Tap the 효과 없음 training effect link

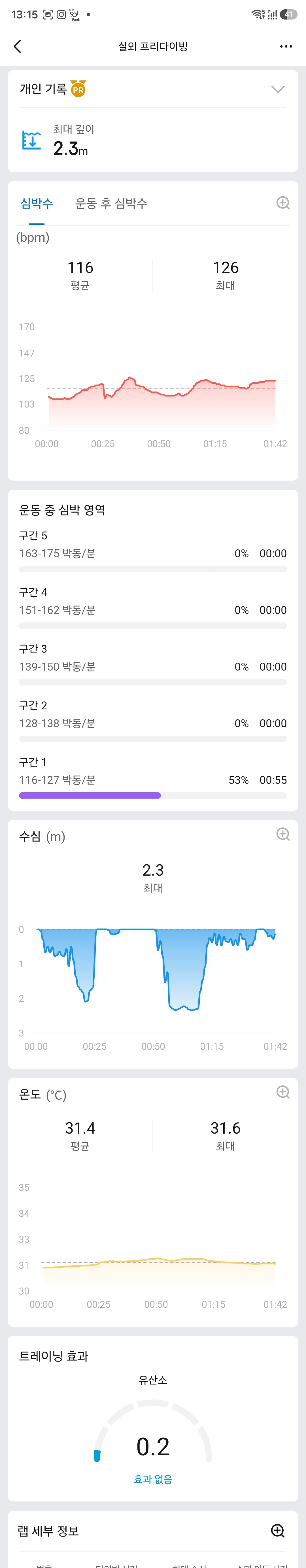click(153, 1479)
